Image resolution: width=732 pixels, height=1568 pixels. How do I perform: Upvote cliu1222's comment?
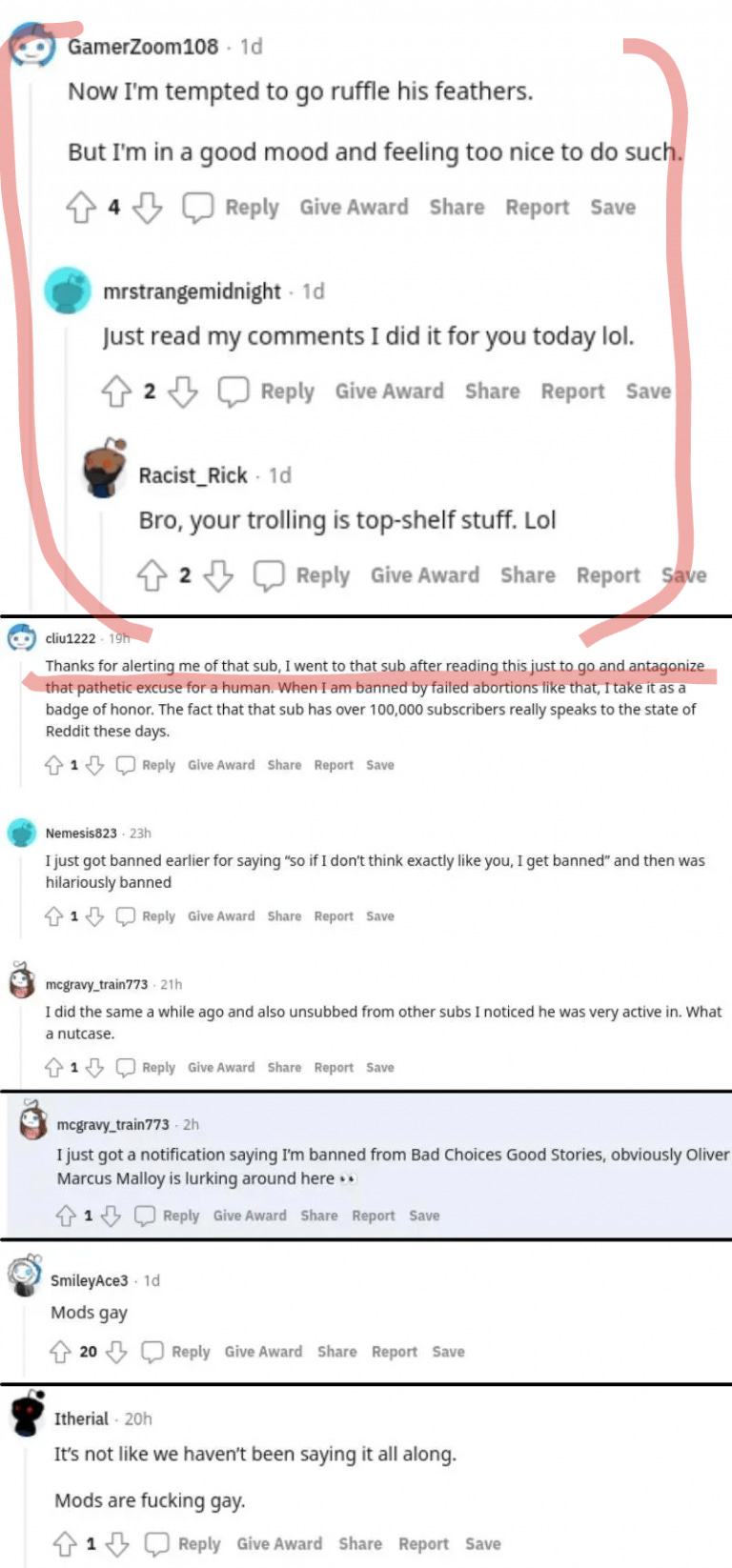point(54,765)
